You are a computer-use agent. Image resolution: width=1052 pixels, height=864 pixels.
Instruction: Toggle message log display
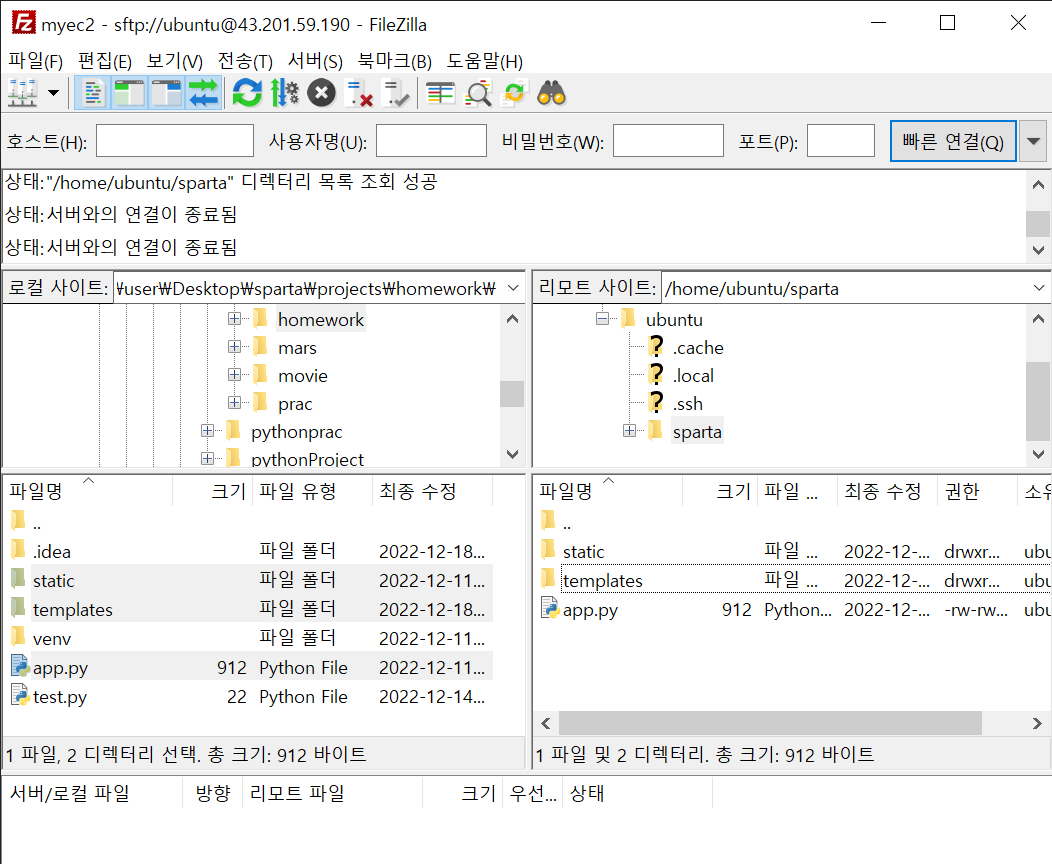[93, 93]
